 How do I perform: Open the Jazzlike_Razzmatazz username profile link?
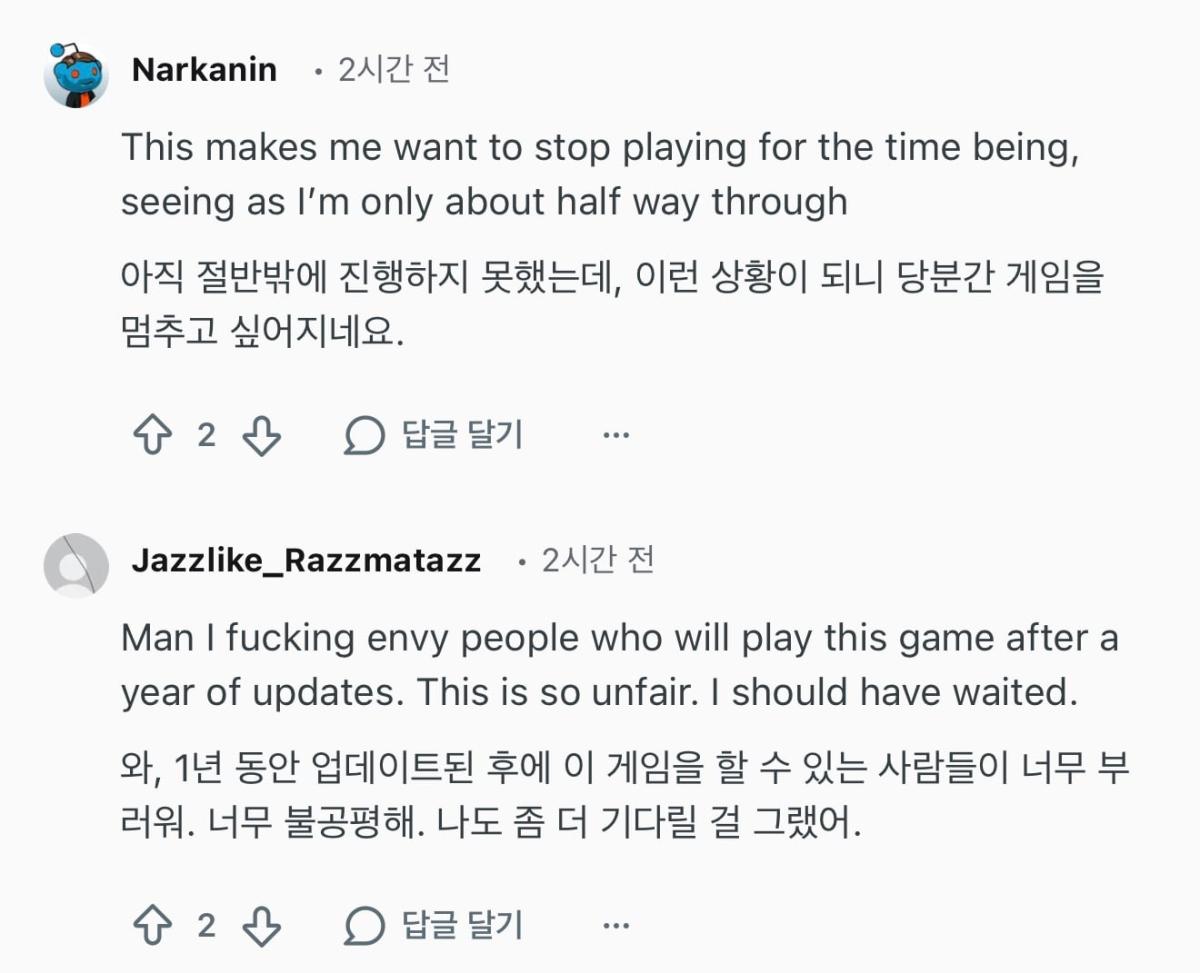click(x=306, y=560)
